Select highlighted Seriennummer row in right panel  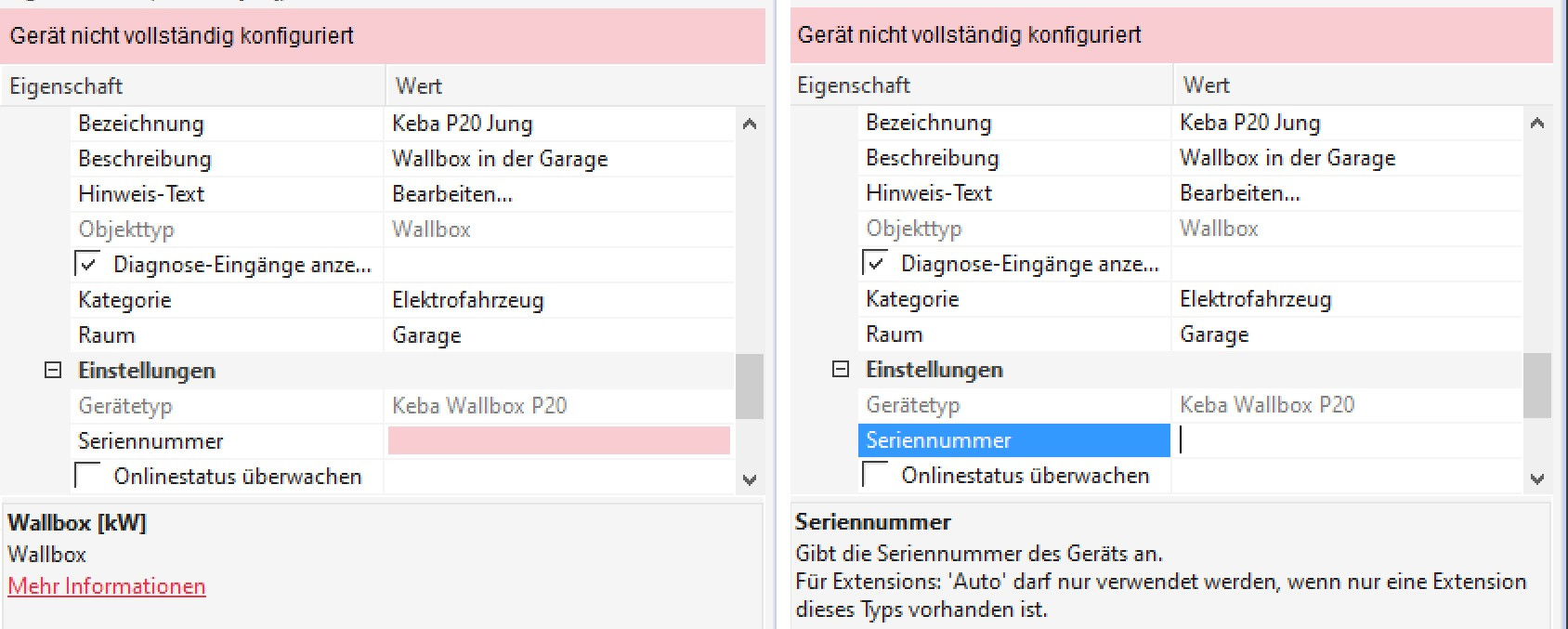point(1014,439)
